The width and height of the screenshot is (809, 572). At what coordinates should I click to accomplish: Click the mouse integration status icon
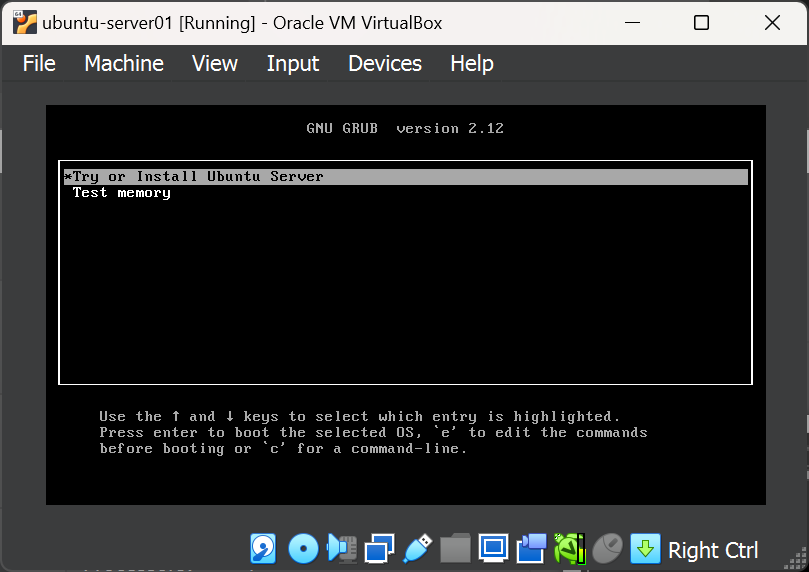click(607, 548)
